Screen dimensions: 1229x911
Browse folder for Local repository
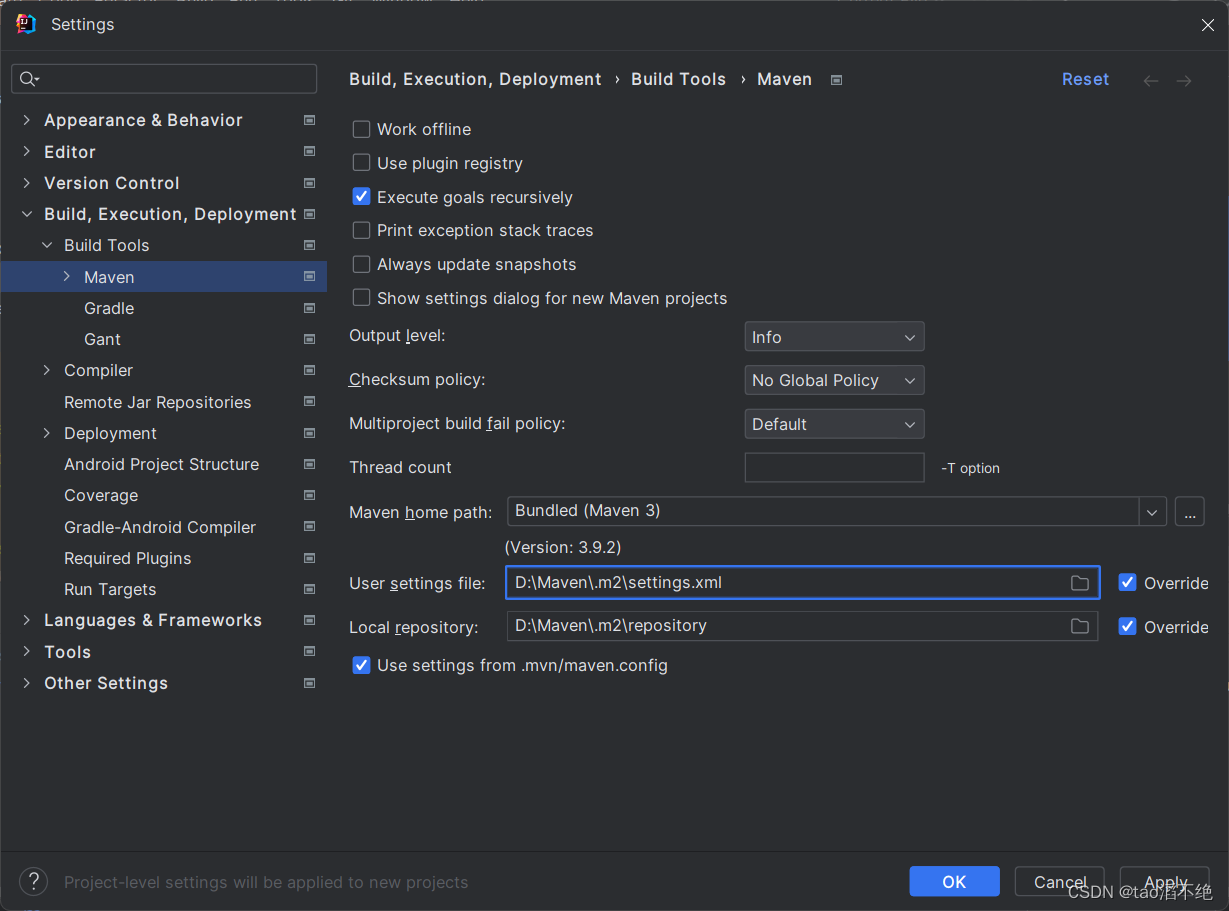coord(1080,626)
